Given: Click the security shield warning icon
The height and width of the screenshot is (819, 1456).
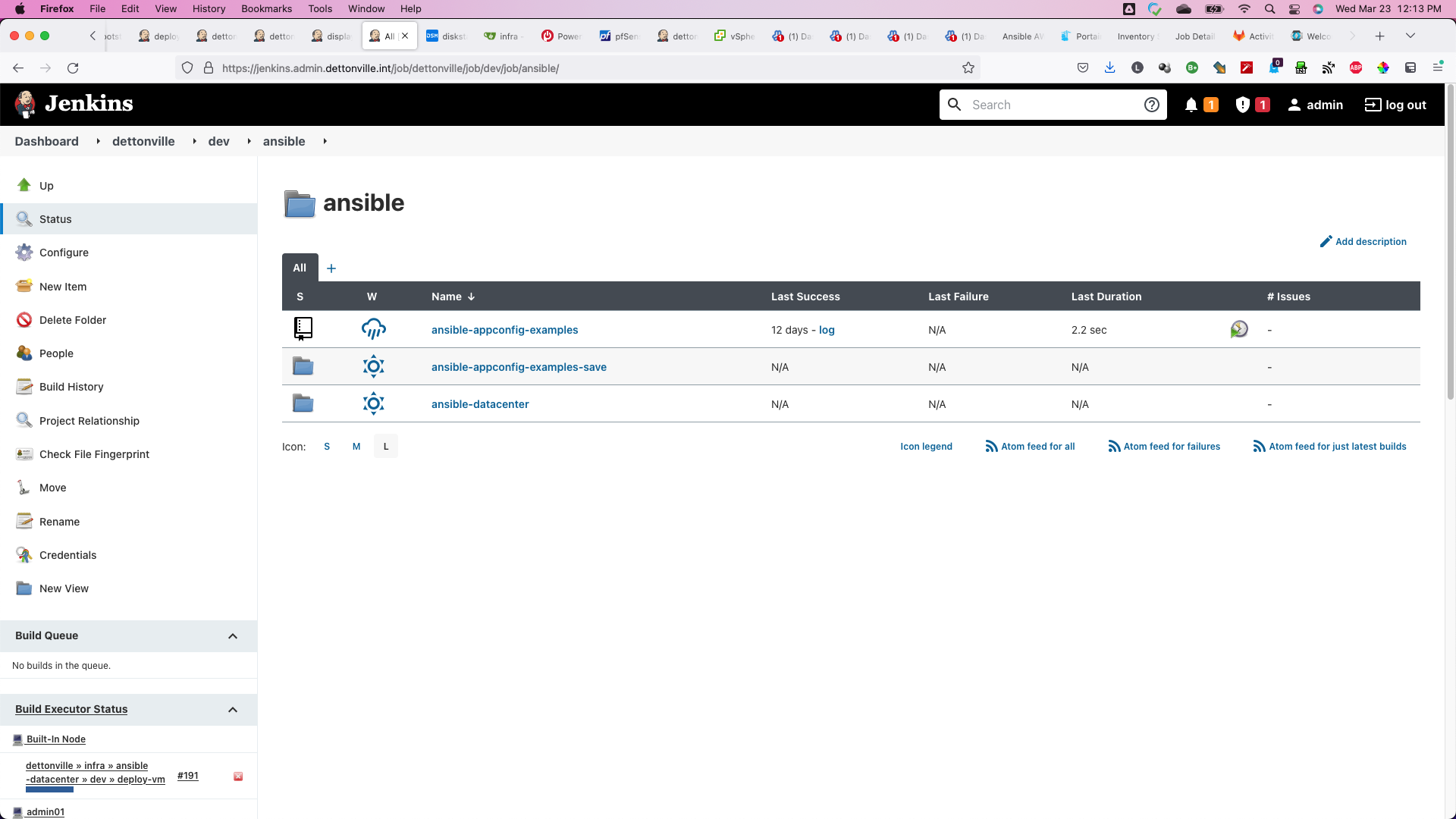Looking at the screenshot, I should tap(1242, 105).
